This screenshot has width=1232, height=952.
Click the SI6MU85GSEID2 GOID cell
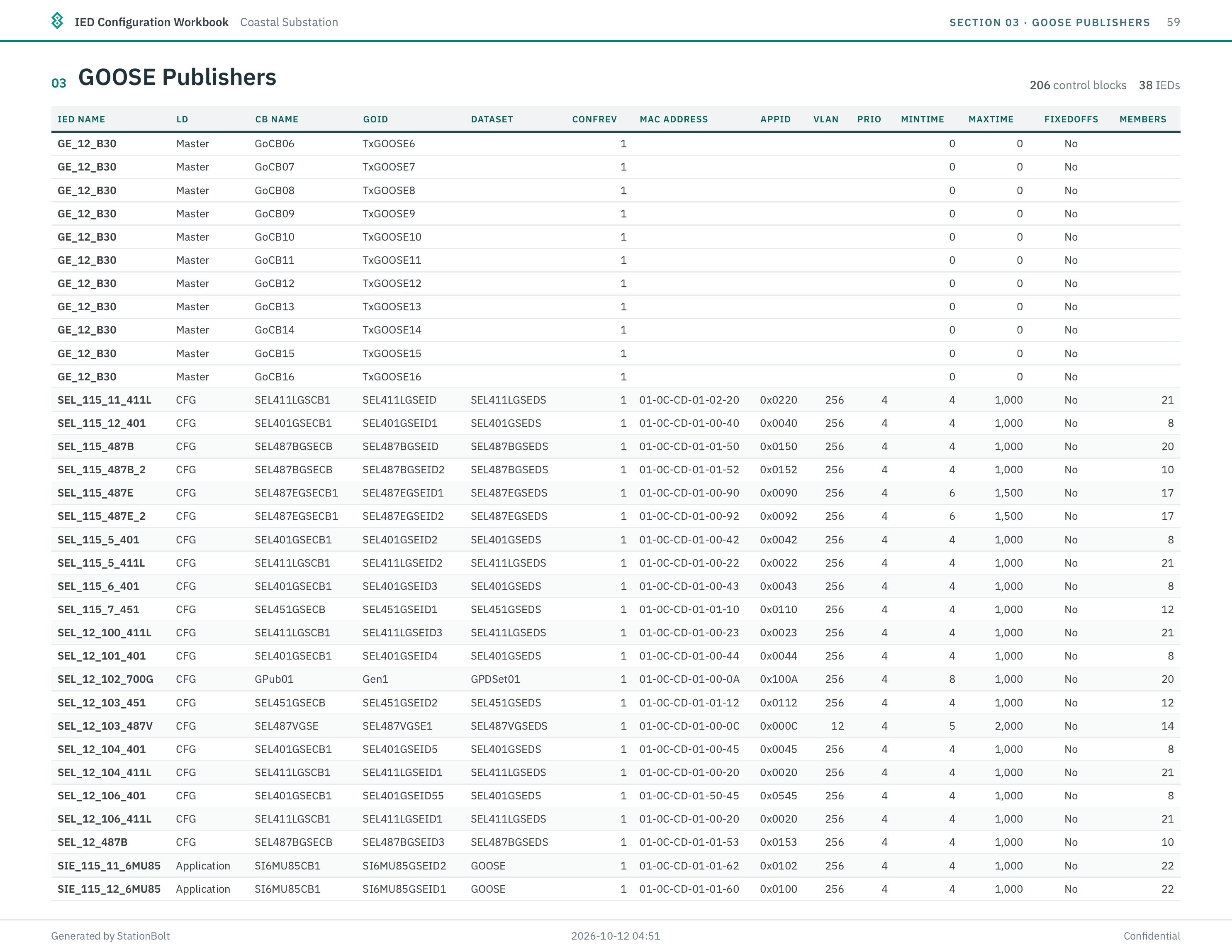(x=404, y=866)
